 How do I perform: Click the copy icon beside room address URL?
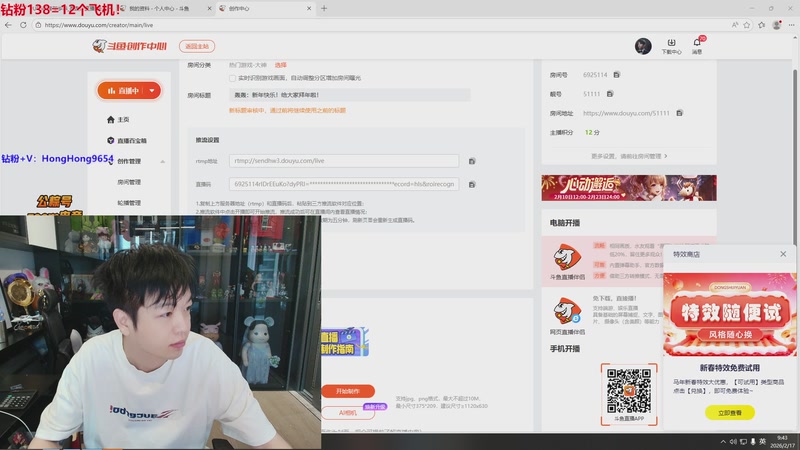[x=677, y=113]
